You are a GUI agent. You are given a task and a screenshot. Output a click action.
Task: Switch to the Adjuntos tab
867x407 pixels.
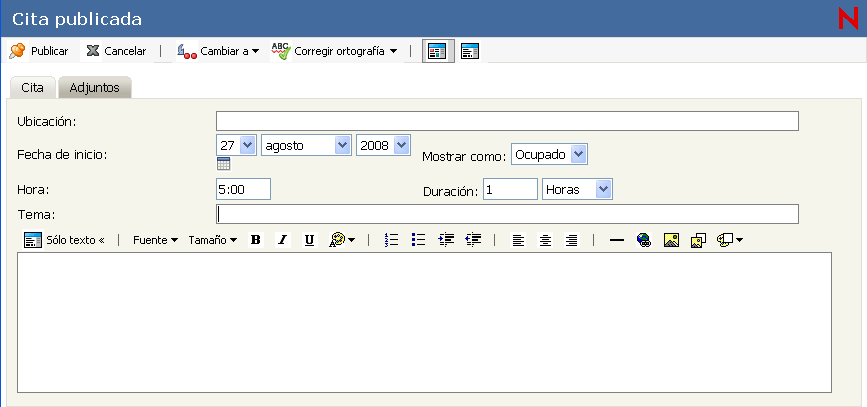tap(95, 88)
